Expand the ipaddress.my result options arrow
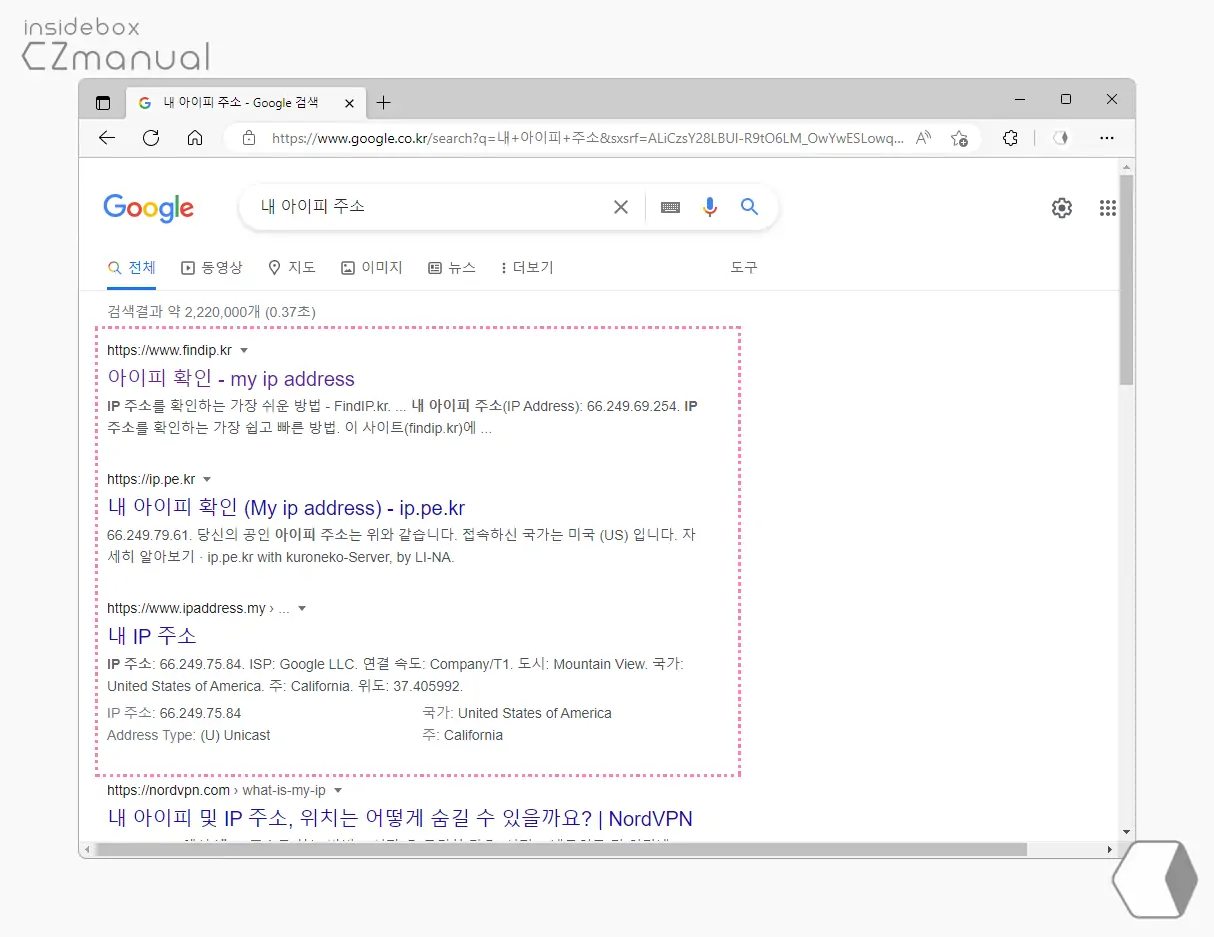 [302, 609]
